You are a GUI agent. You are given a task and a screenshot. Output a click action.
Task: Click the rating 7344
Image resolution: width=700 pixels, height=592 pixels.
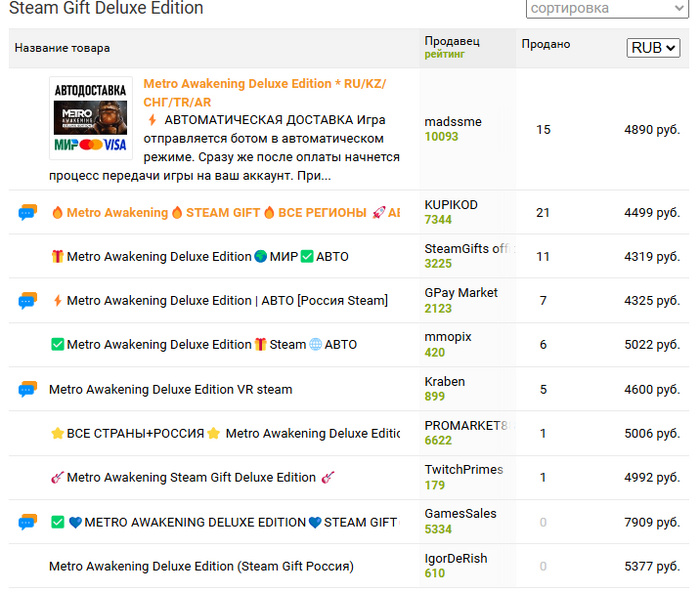click(x=438, y=220)
